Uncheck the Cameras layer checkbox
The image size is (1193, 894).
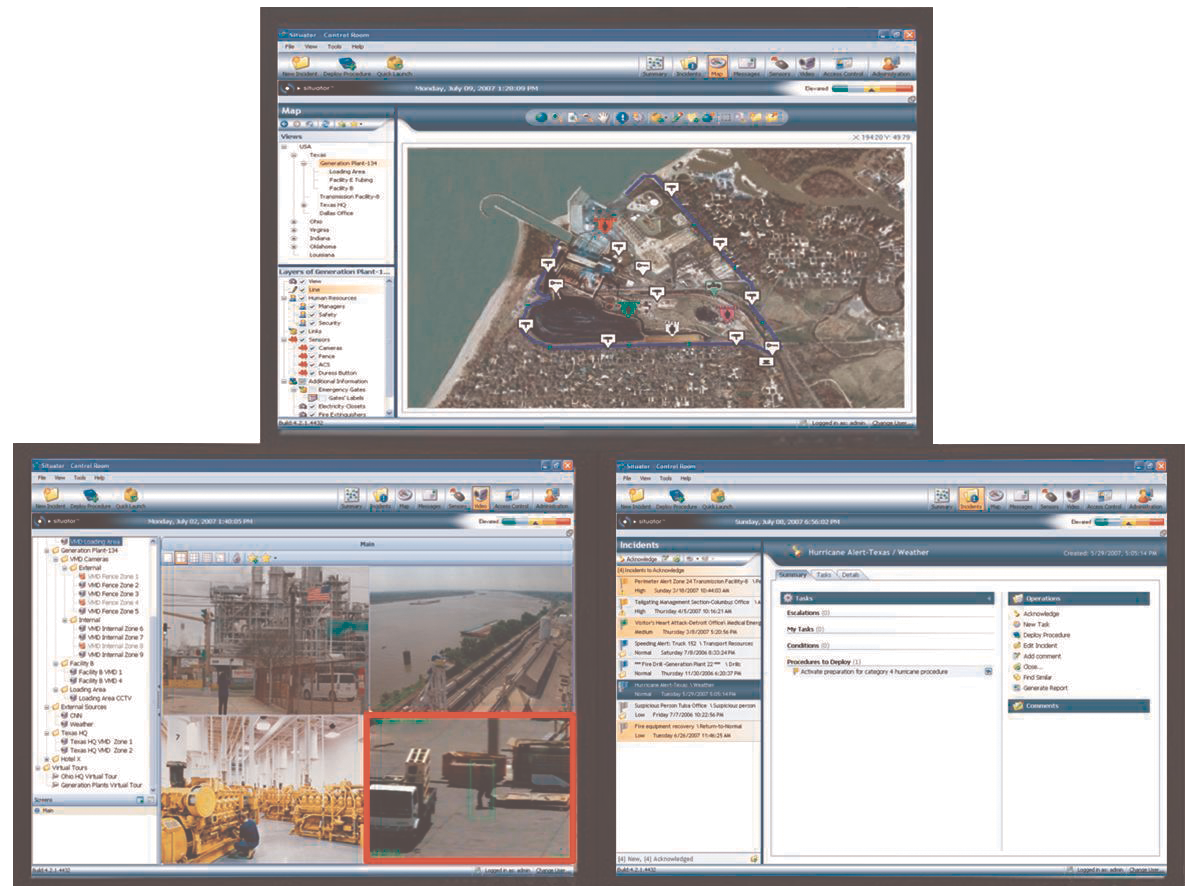pyautogui.click(x=313, y=348)
